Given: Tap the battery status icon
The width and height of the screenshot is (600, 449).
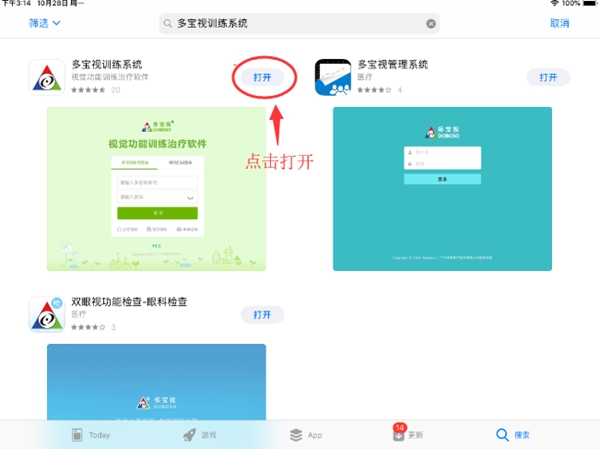Looking at the screenshot, I should pos(590,3).
